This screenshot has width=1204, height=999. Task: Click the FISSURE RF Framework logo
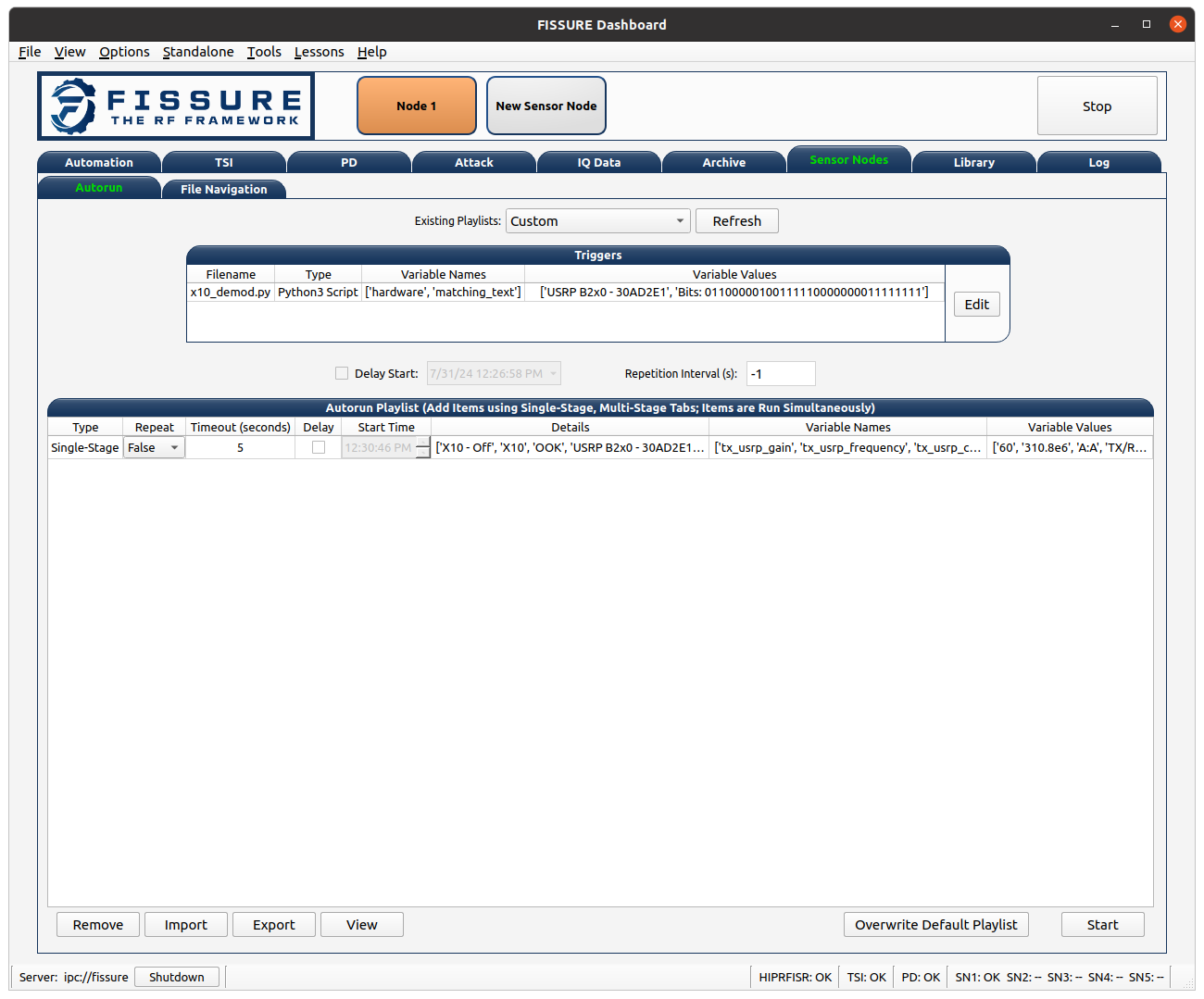176,106
